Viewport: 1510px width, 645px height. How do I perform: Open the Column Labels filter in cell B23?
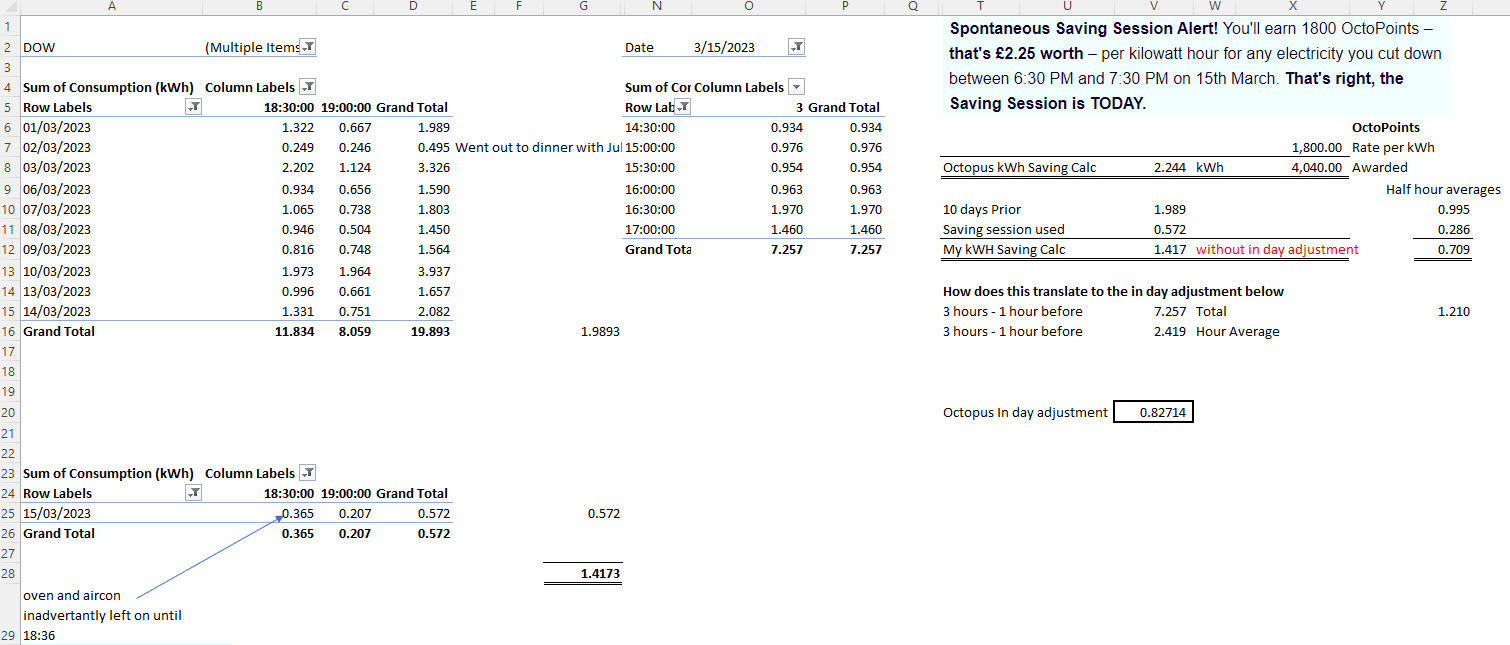(x=309, y=473)
